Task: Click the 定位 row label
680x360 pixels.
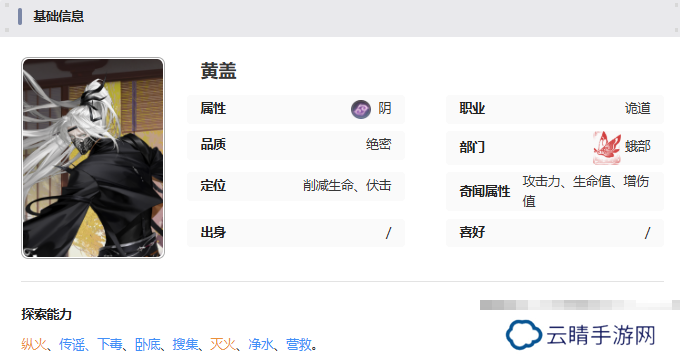Action: [x=213, y=186]
